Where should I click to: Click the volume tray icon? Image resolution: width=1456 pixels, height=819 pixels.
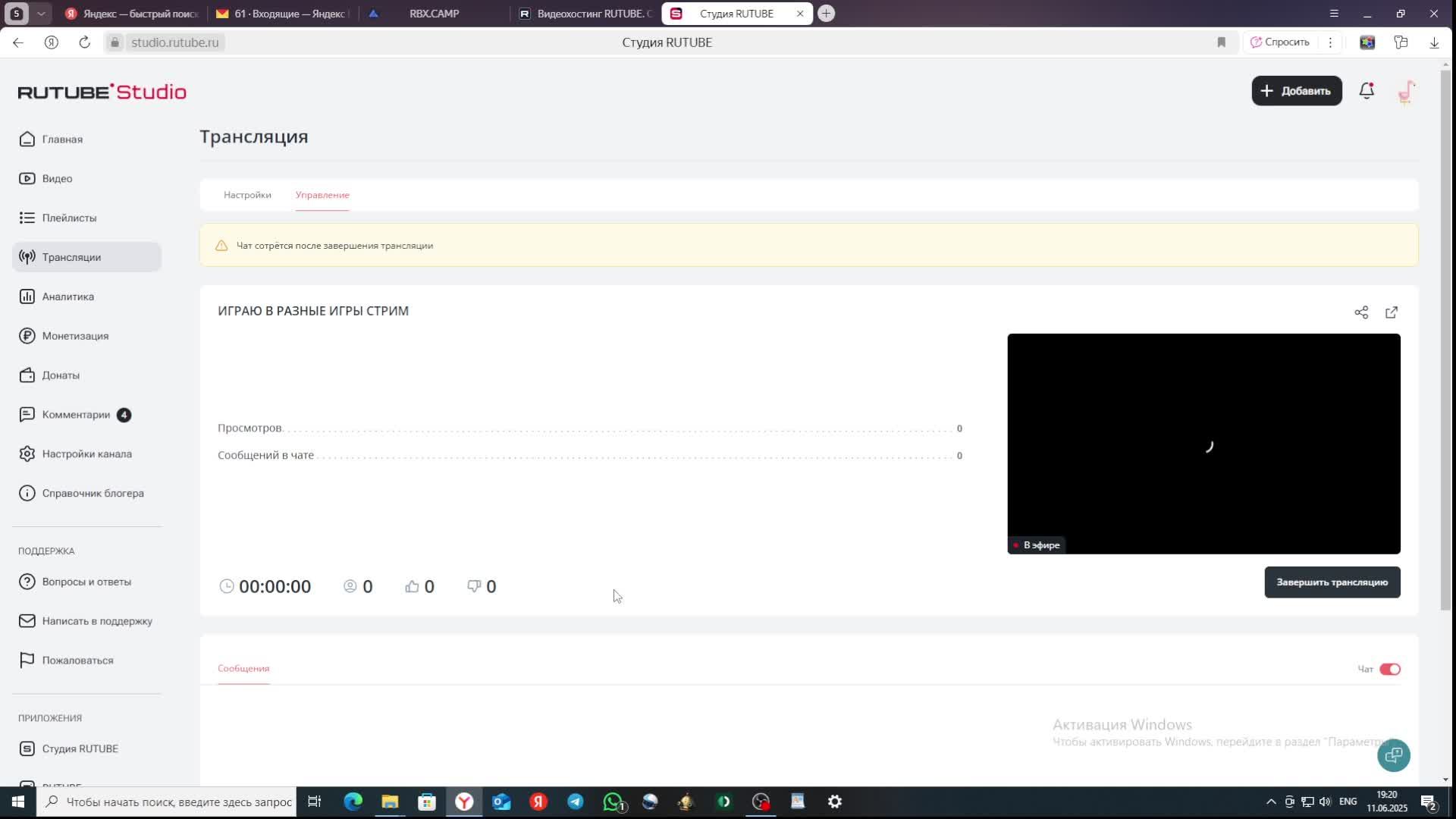pyautogui.click(x=1325, y=802)
